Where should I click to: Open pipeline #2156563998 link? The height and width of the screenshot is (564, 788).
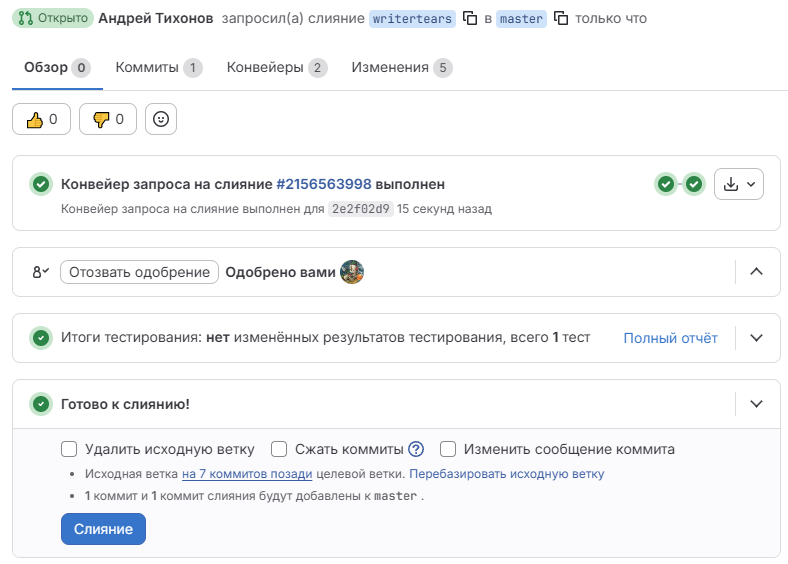click(324, 184)
